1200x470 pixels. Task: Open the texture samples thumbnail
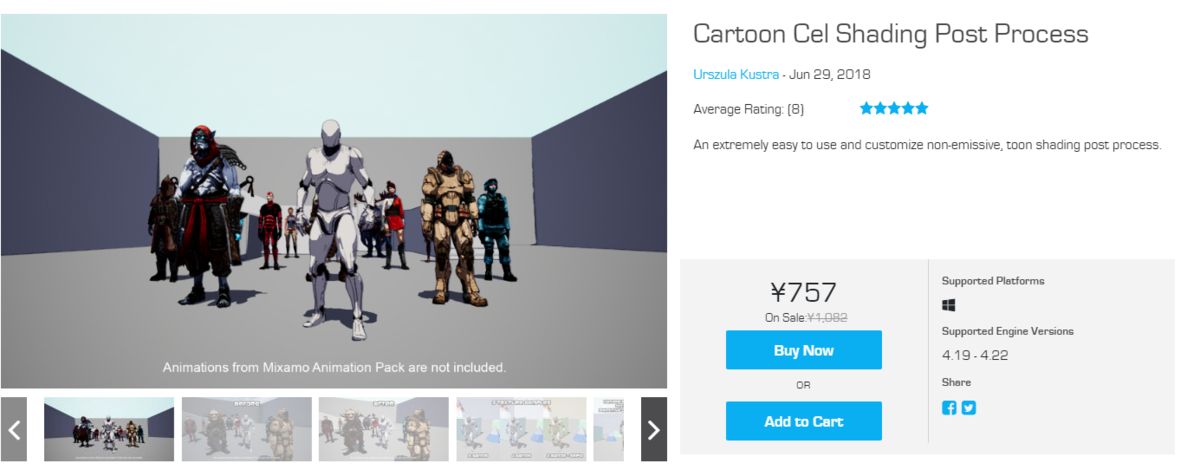pyautogui.click(x=520, y=430)
